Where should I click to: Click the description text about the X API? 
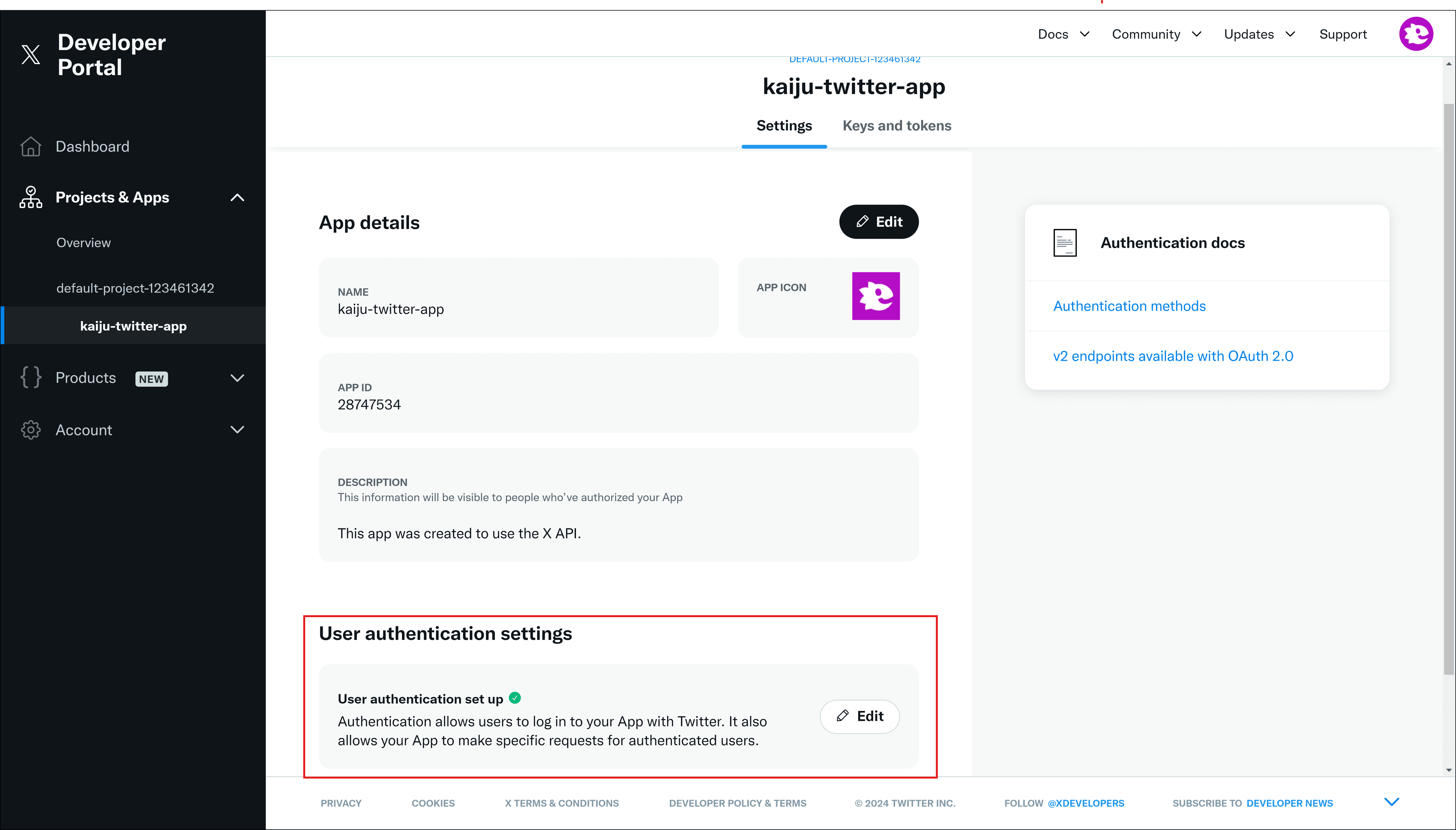point(459,534)
